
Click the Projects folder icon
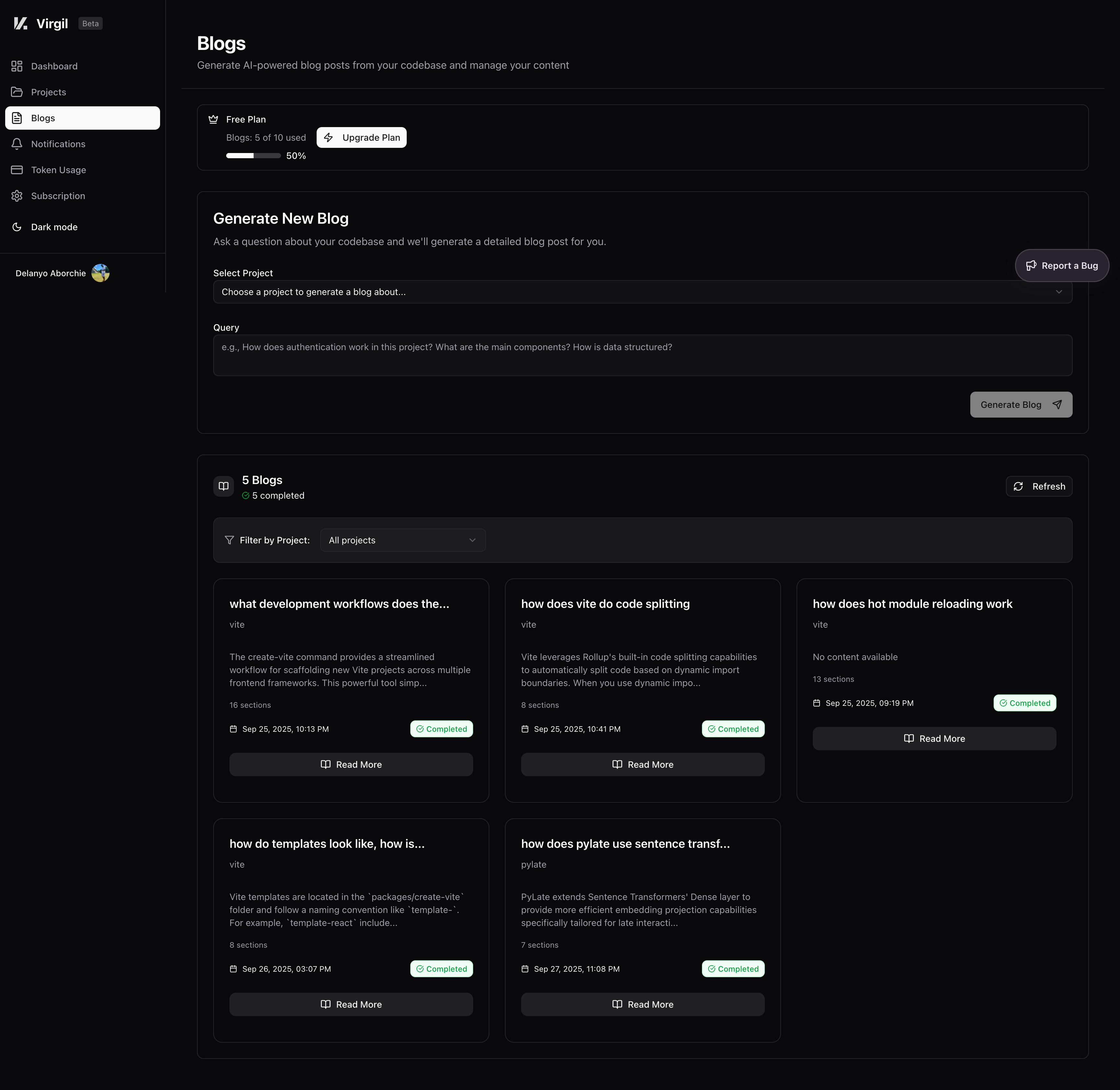click(17, 92)
